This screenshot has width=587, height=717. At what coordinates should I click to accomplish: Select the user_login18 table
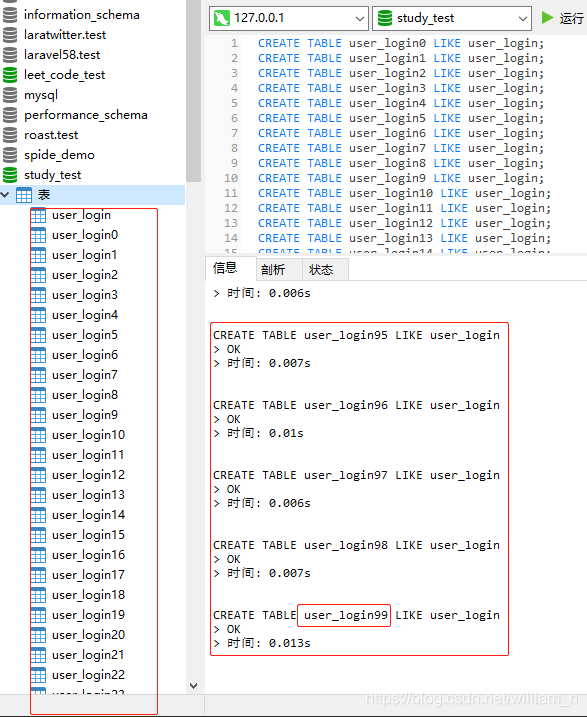88,595
